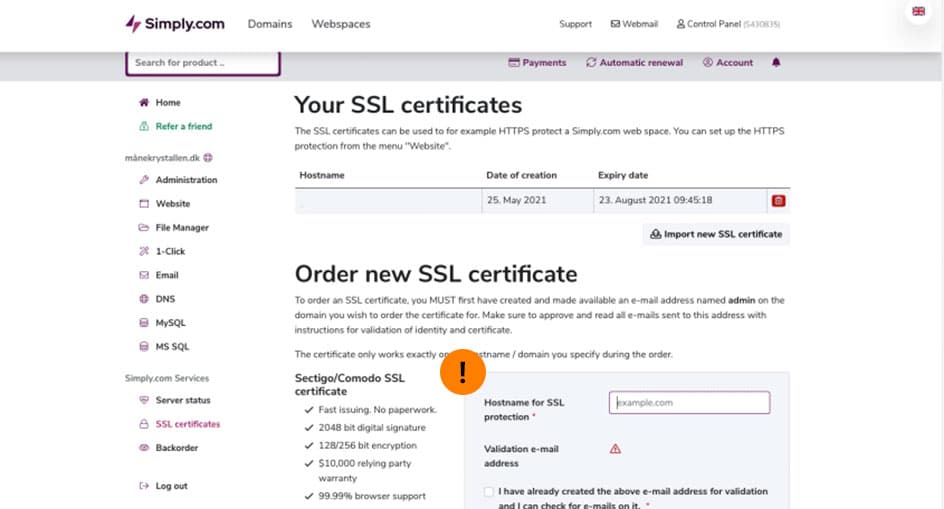Click the Automatic renewal refresh icon
Screen dimensions: 944x509
pos(591,62)
